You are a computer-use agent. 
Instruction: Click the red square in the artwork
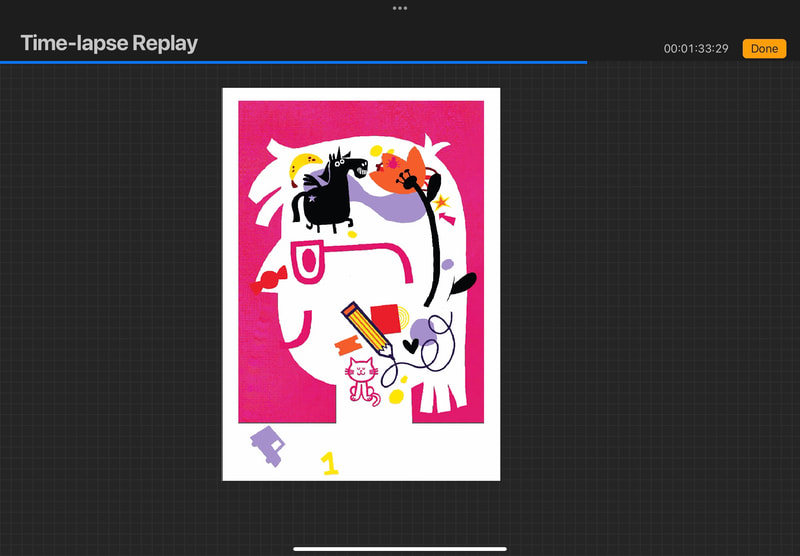(385, 317)
